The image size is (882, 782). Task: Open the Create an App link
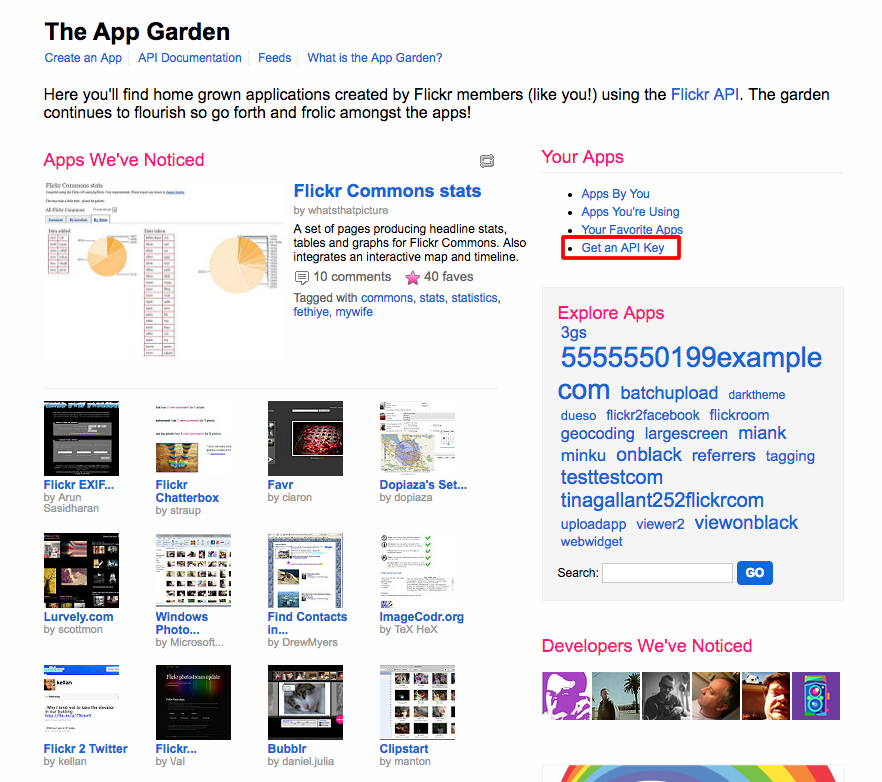coord(83,58)
